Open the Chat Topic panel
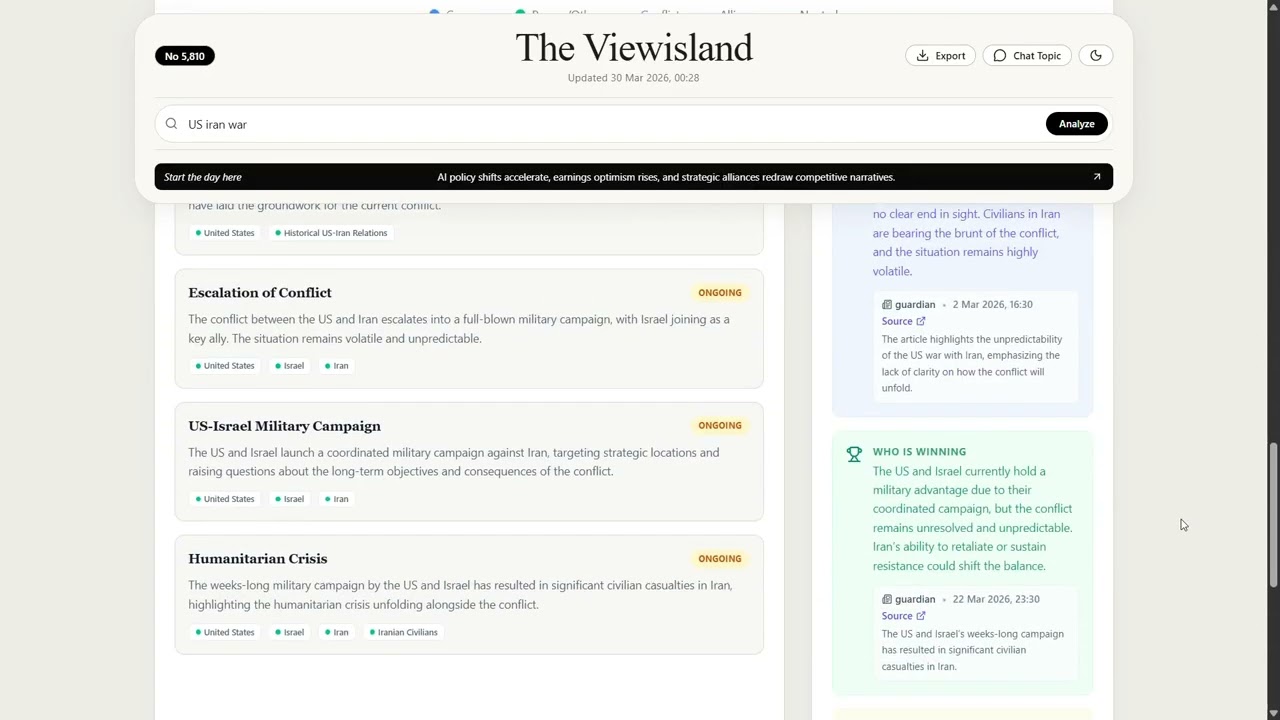Screen dimensions: 1280x720 [1027, 56]
